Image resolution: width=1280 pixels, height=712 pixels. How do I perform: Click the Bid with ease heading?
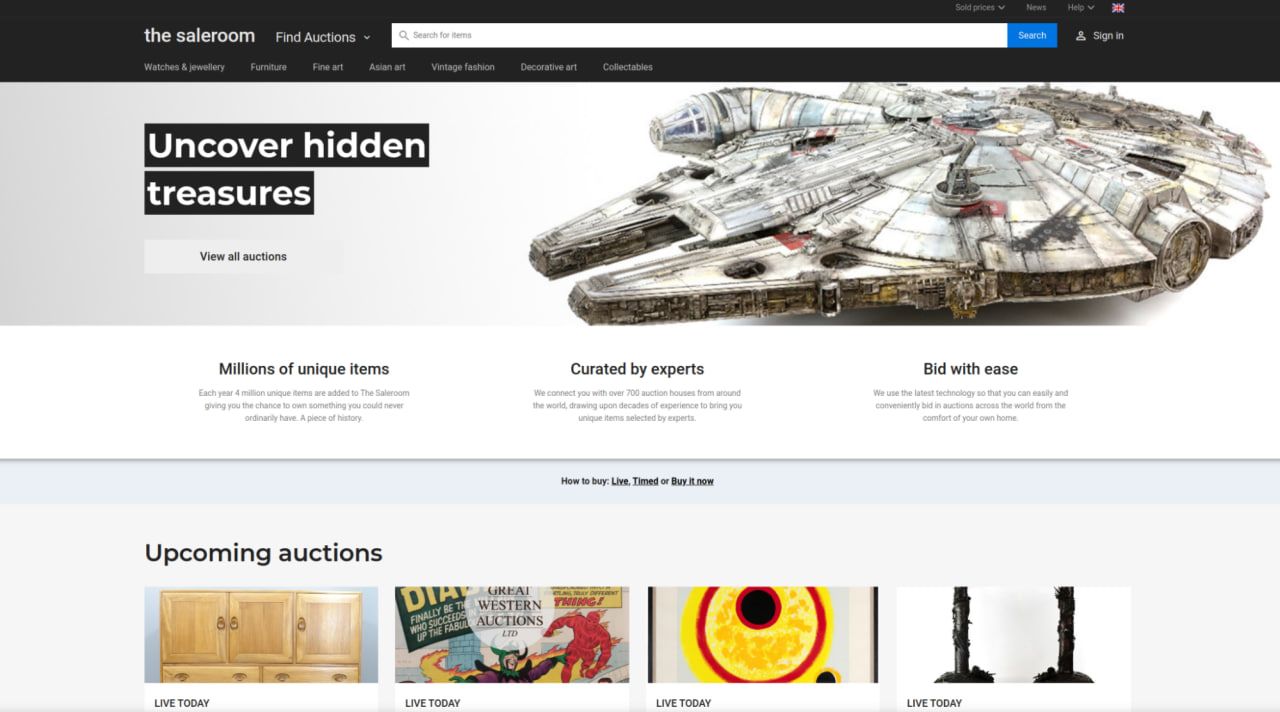click(x=970, y=369)
